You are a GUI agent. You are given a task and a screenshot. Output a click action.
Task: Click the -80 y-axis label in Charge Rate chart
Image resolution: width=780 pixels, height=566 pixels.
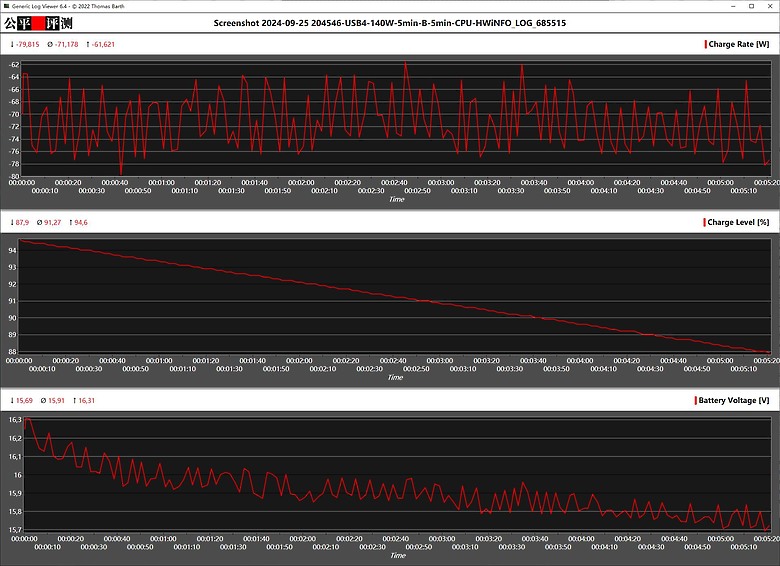click(14, 176)
